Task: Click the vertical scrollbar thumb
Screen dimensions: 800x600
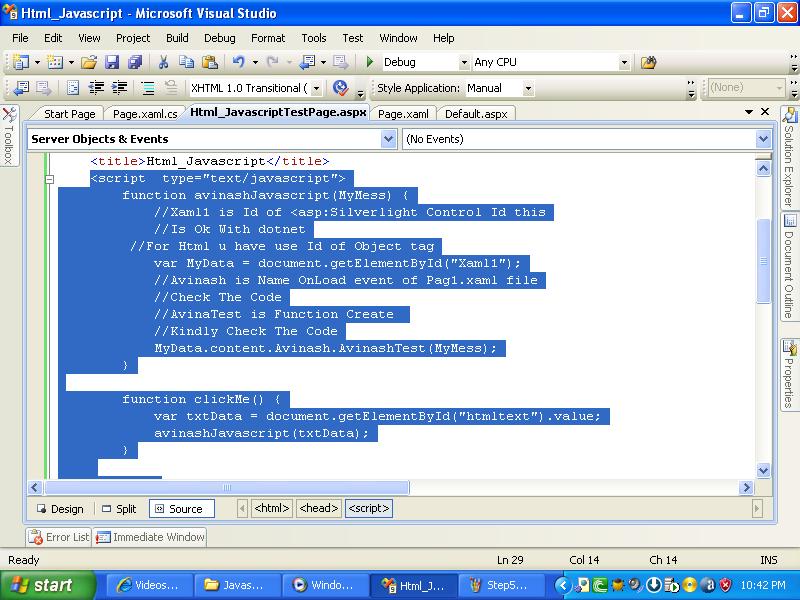Action: click(763, 261)
